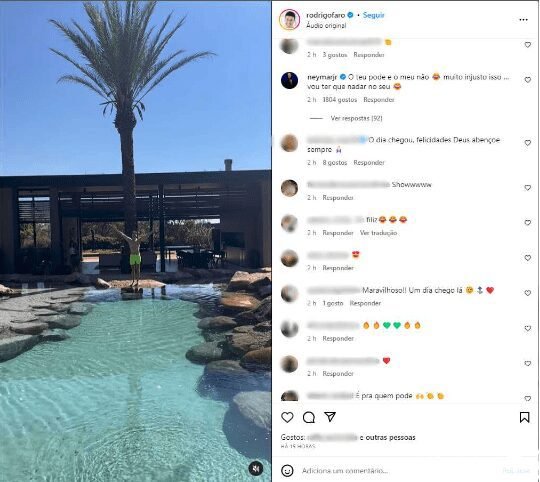Open emoji picker in comment field

[287, 471]
